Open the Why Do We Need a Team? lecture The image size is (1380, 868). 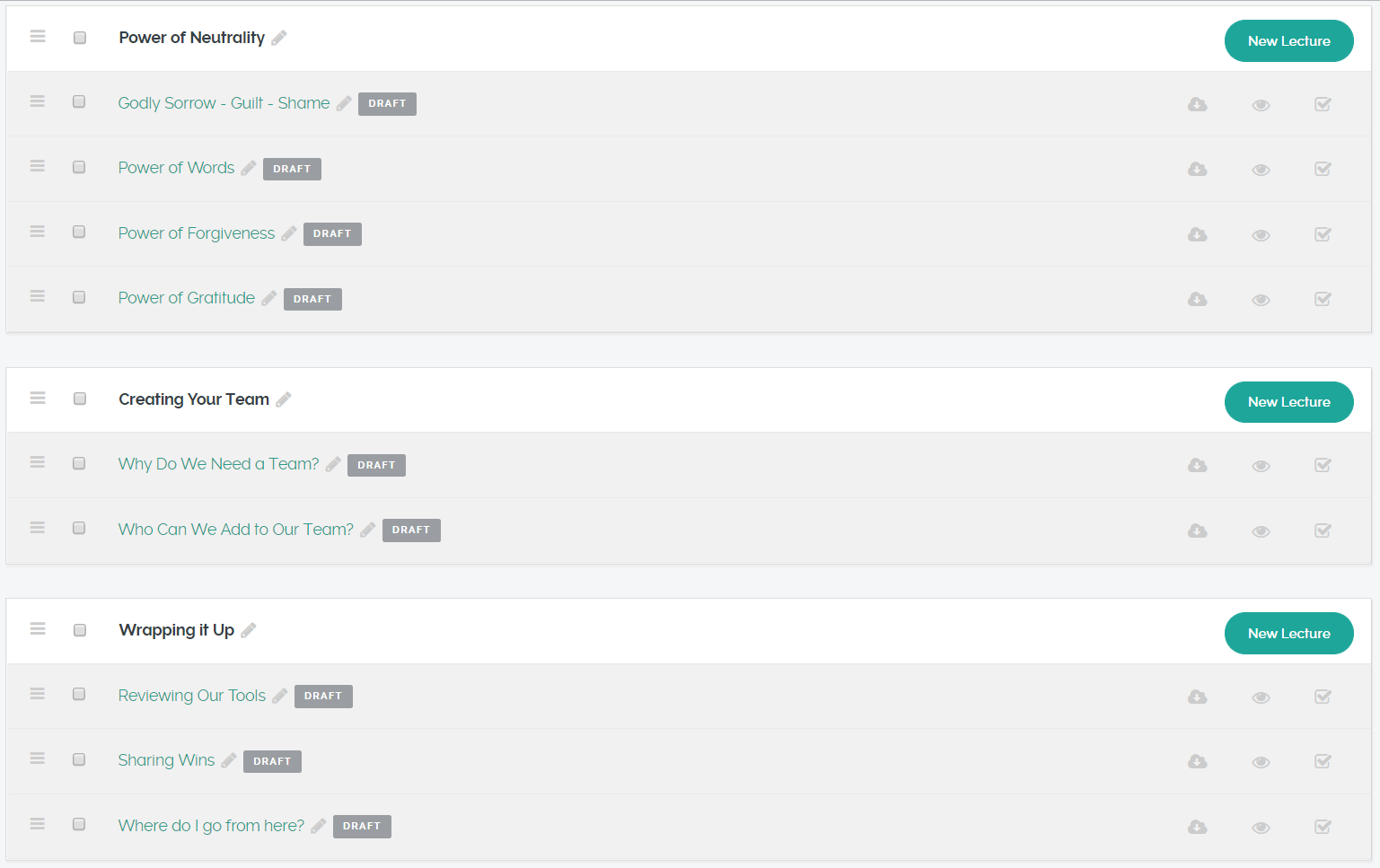click(218, 464)
